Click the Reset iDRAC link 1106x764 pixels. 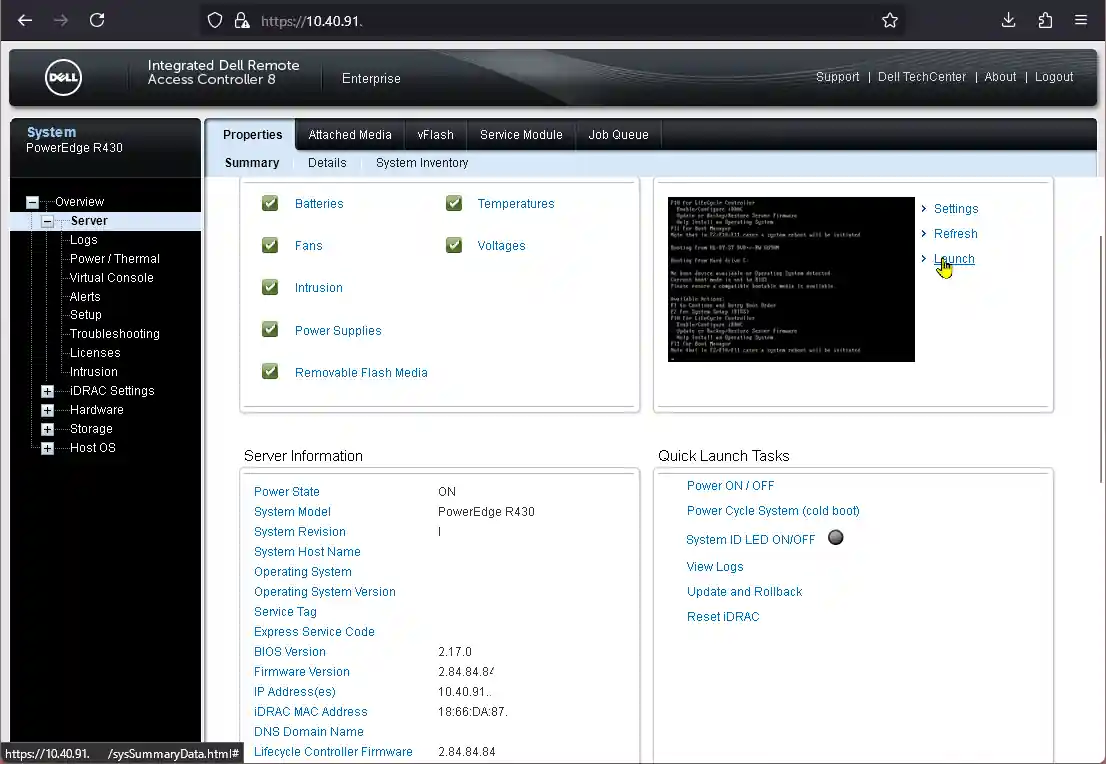coord(723,617)
